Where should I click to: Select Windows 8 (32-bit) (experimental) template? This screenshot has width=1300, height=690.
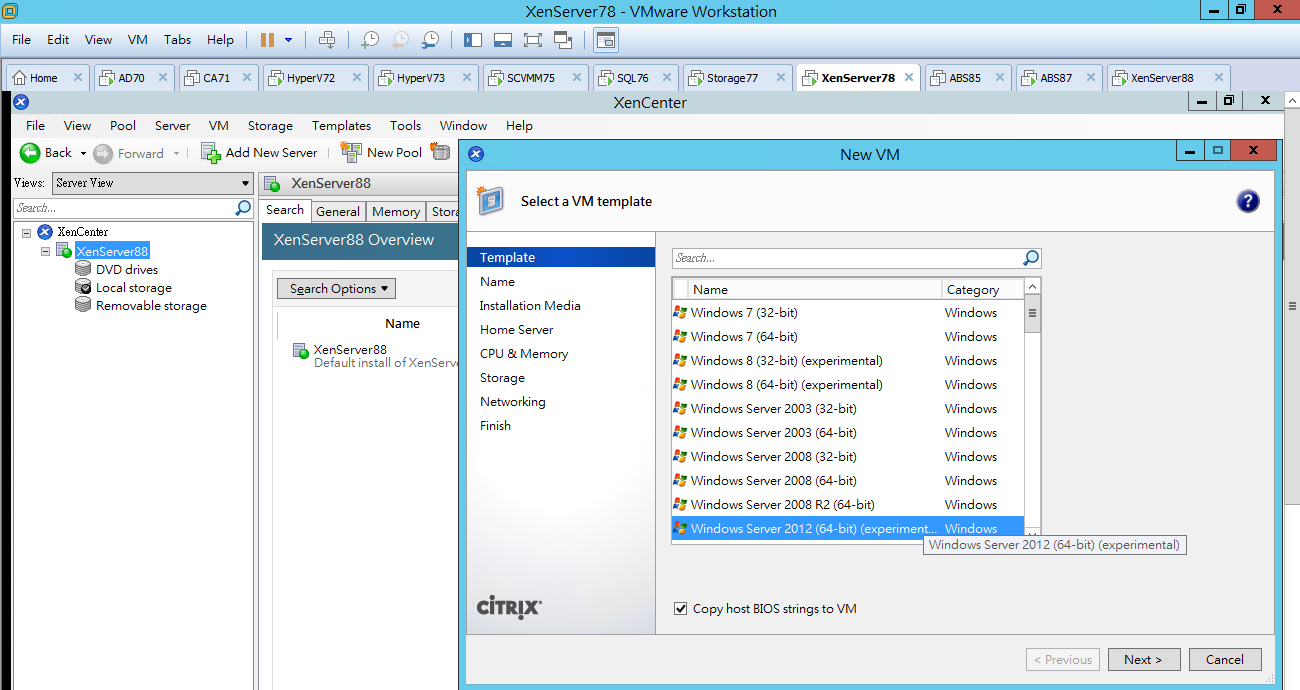click(848, 361)
